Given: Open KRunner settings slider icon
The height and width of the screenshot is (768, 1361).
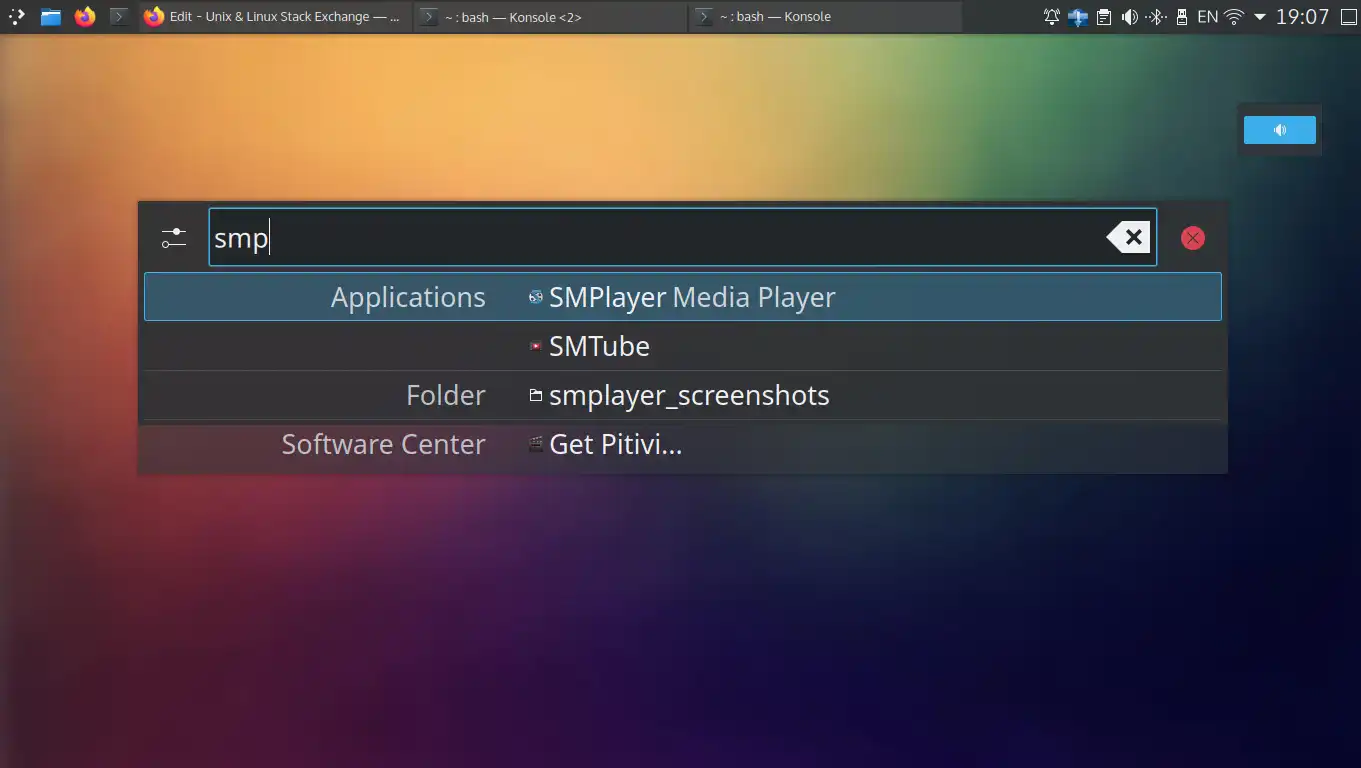Looking at the screenshot, I should 174,238.
